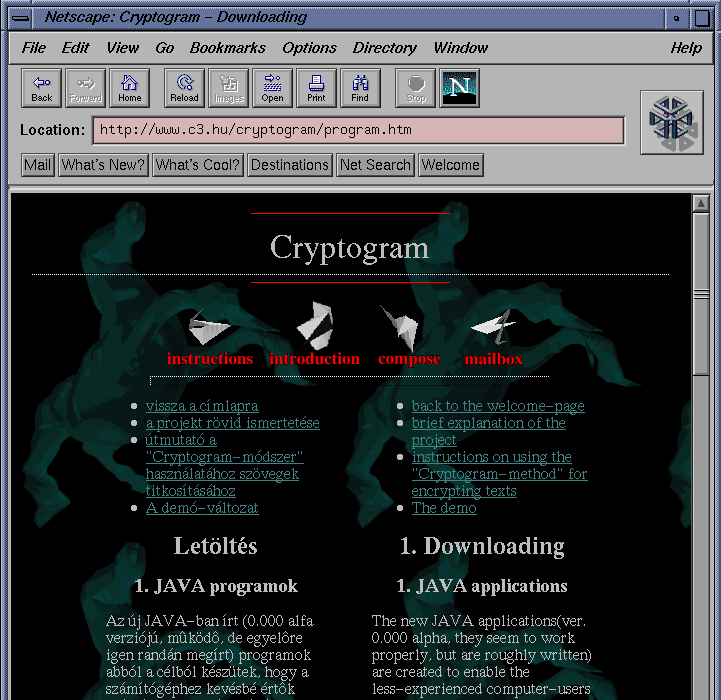
Task: Go to Home via toolbar icon
Action: point(130,88)
